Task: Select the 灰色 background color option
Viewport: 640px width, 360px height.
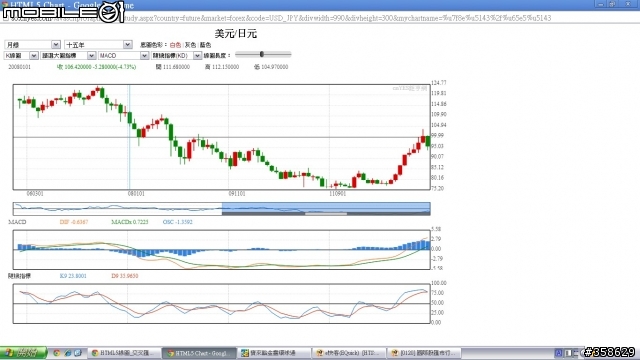Action: point(190,45)
